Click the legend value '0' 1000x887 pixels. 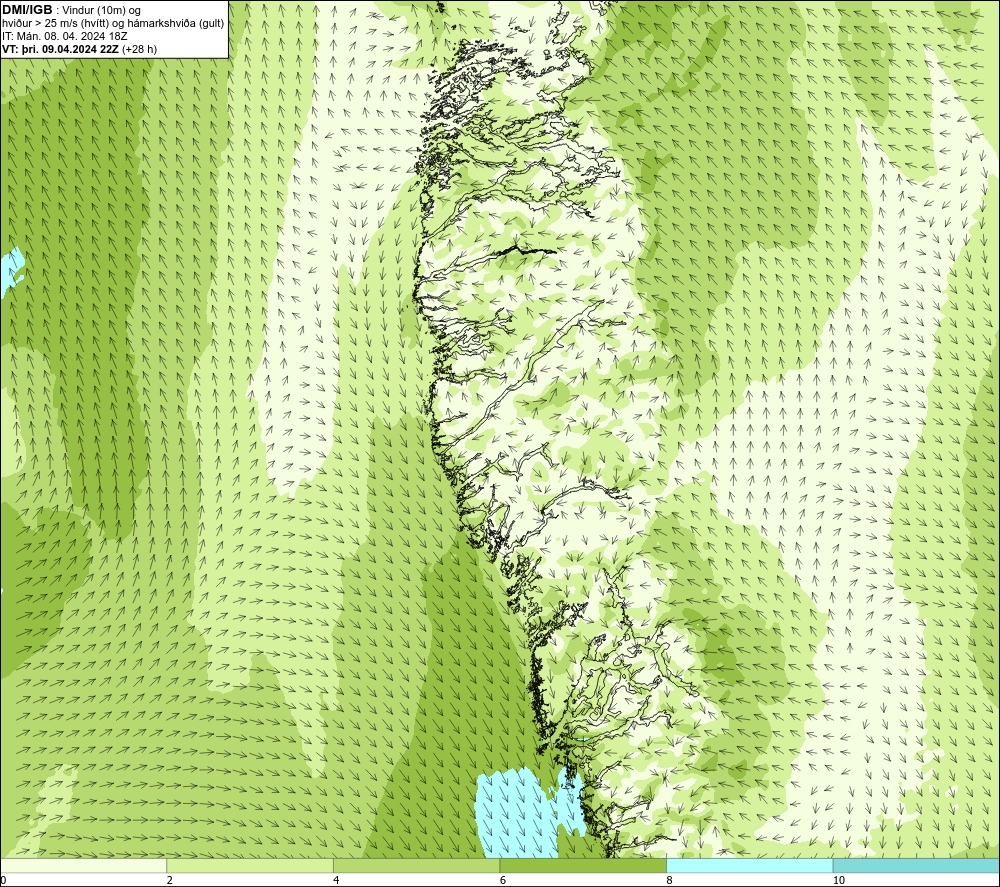coord(3,880)
